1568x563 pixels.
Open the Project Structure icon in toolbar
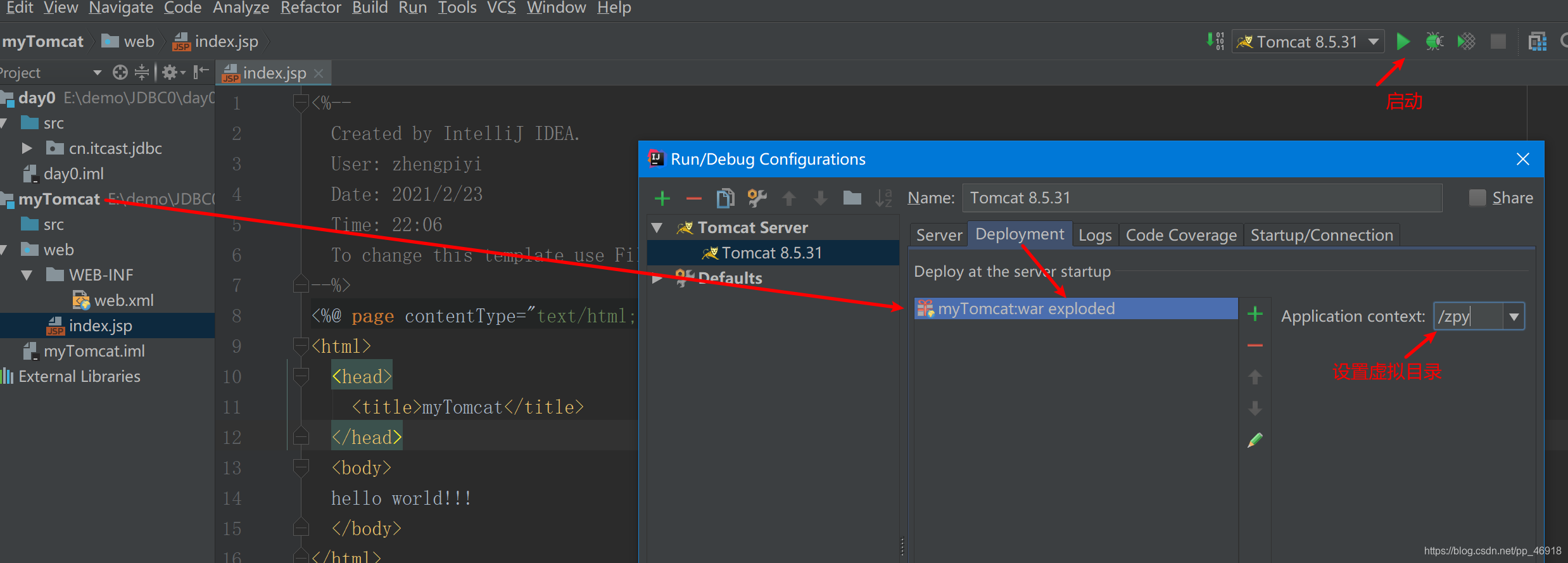[1538, 42]
